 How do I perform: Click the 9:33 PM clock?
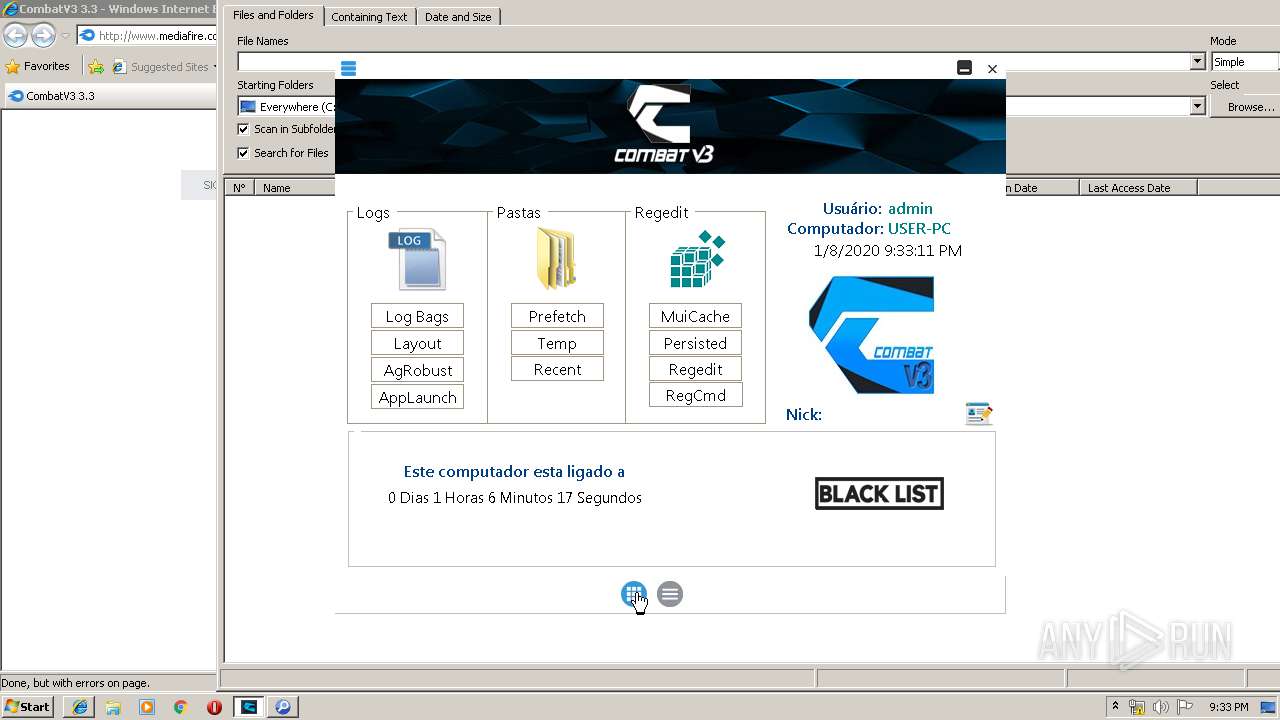click(1228, 707)
